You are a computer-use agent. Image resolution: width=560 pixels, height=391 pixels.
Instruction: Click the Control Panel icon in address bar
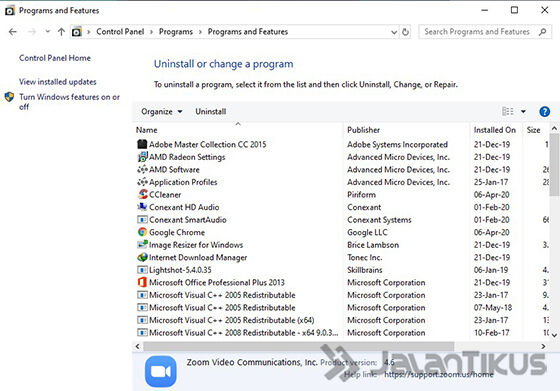point(76,32)
